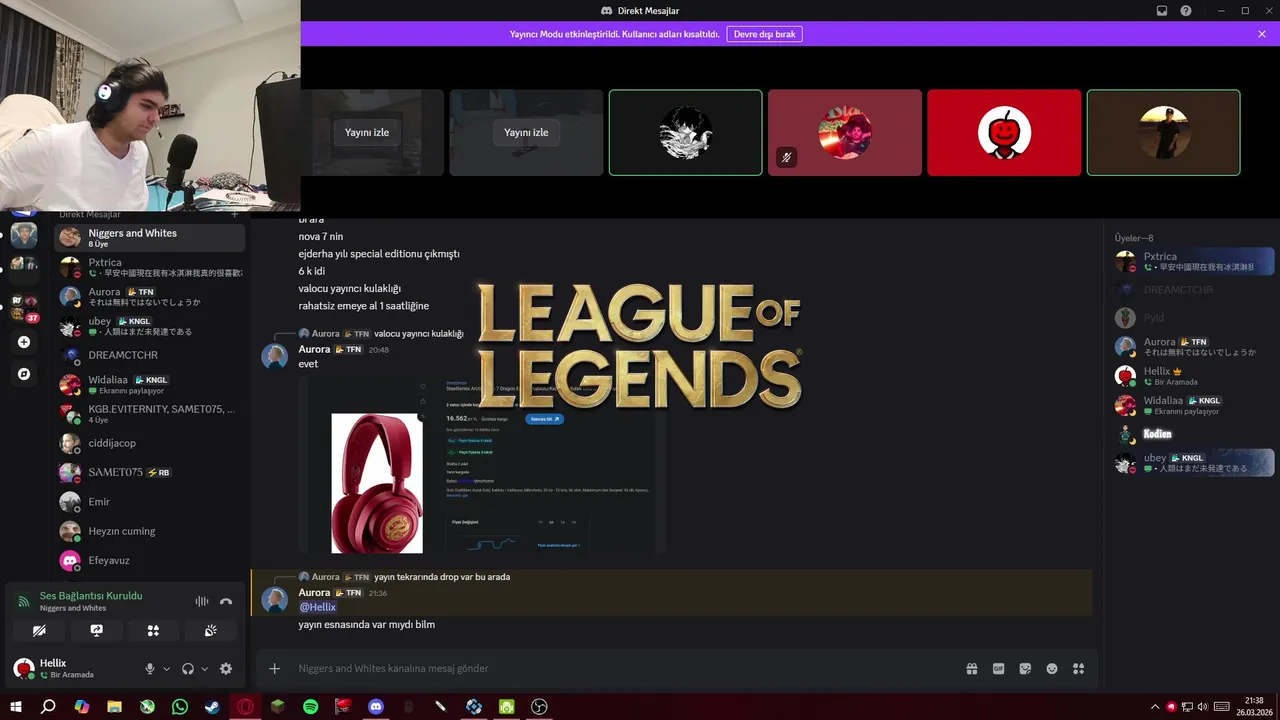1280x720 pixels.
Task: Open the inbox icon in title bar
Action: coord(1162,11)
